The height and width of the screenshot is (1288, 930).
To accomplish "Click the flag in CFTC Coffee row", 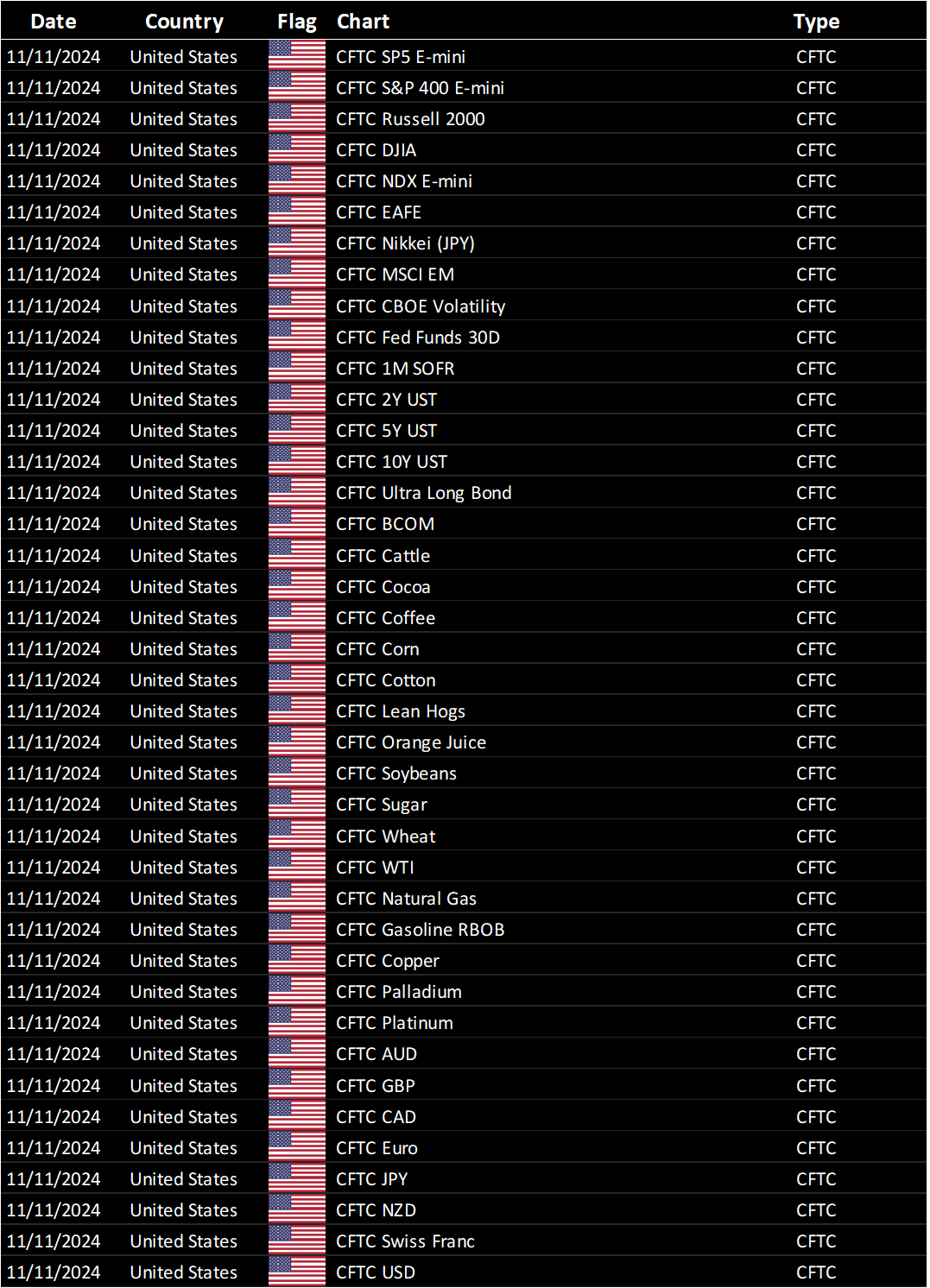I will (x=297, y=617).
